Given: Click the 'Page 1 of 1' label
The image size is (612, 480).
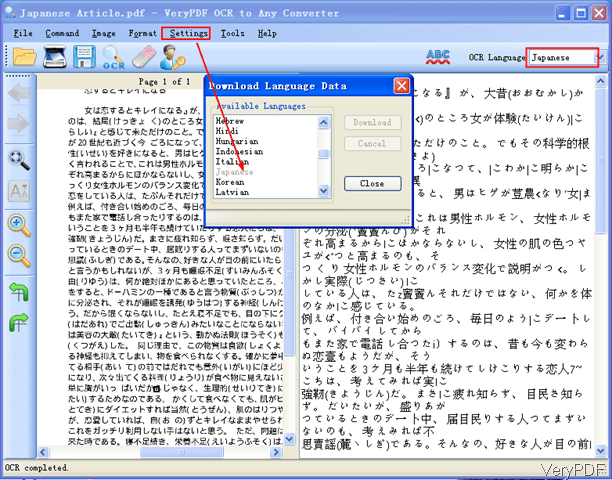Looking at the screenshot, I should 164,82.
